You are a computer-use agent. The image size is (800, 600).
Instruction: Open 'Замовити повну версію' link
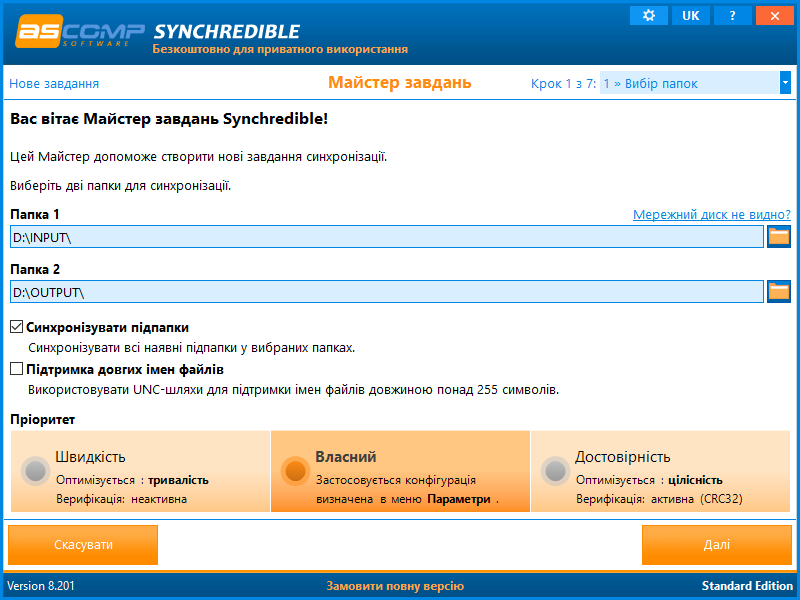tap(395, 586)
